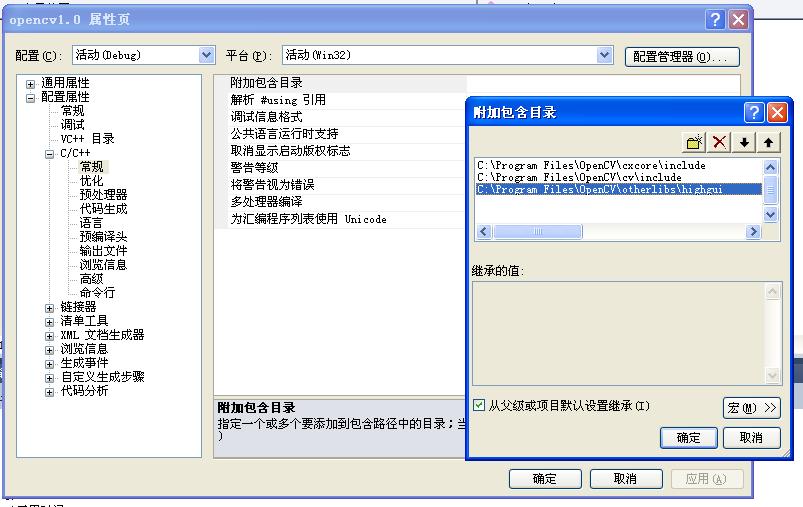Select 常规 under 配置属性
This screenshot has width=803, height=507.
pos(72,111)
